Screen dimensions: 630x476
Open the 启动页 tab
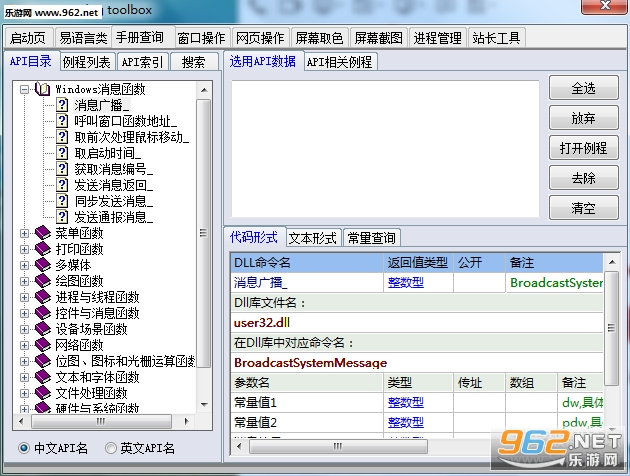pyautogui.click(x=28, y=38)
